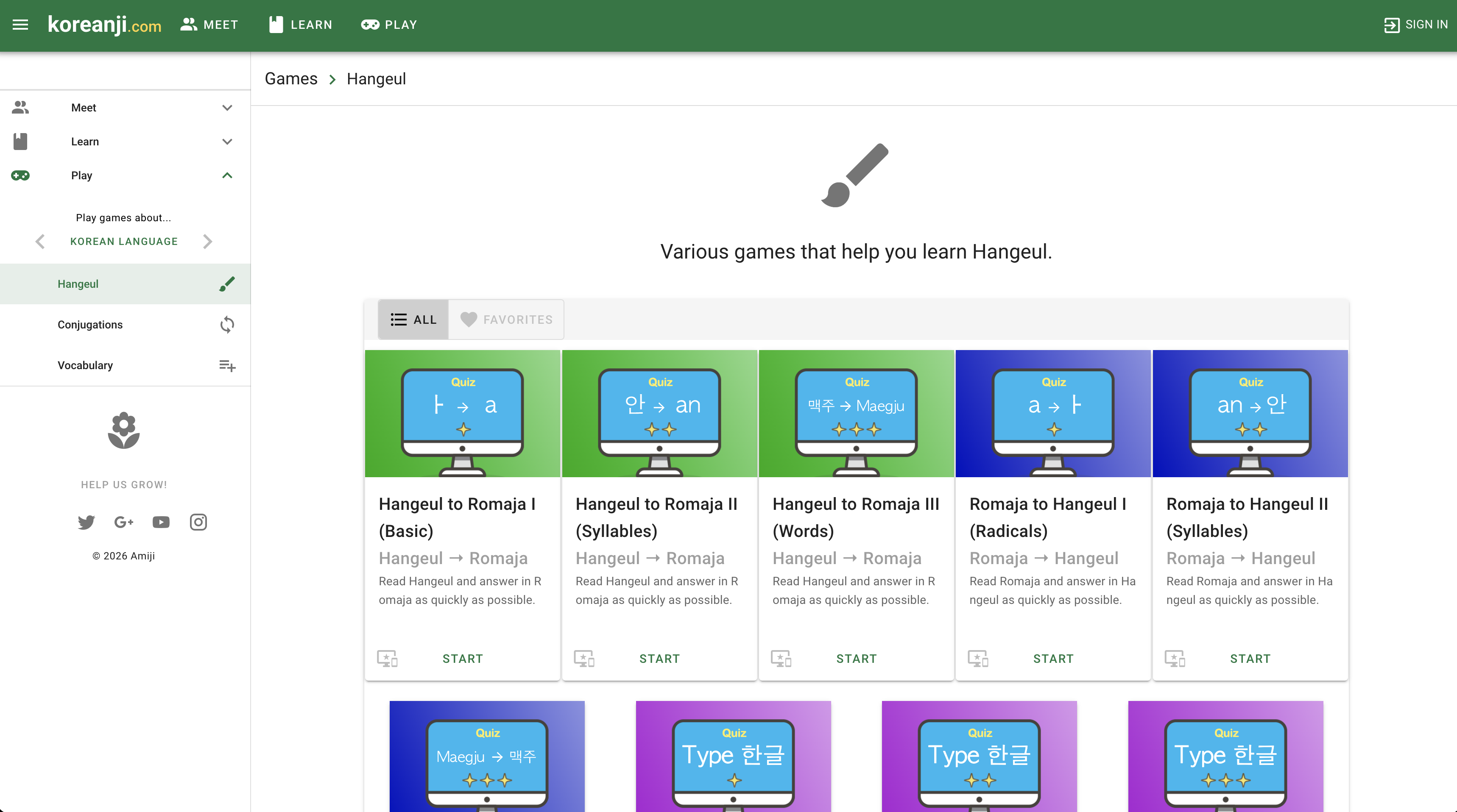Click the koreanji.com logo

(105, 24)
